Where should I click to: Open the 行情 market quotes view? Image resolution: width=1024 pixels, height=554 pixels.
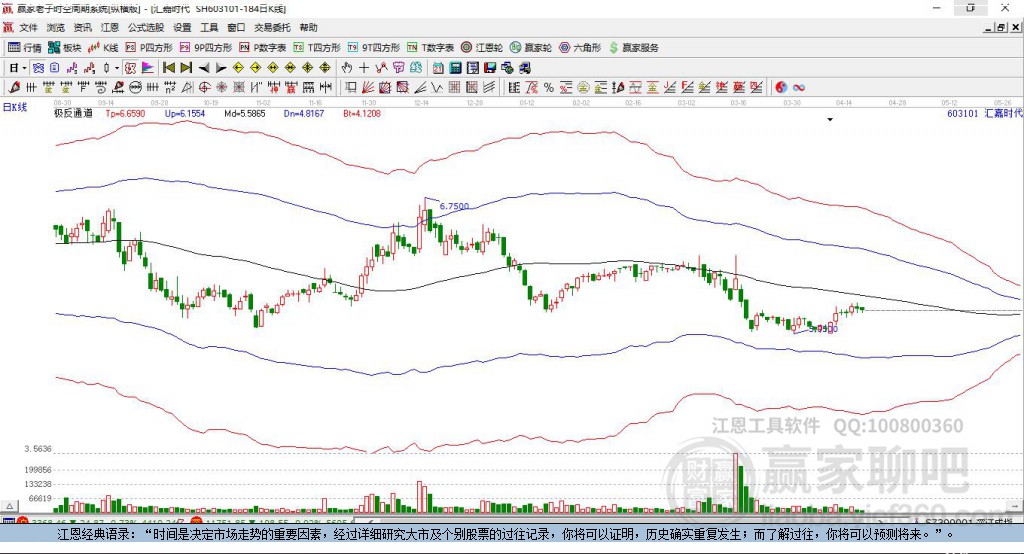[25, 48]
